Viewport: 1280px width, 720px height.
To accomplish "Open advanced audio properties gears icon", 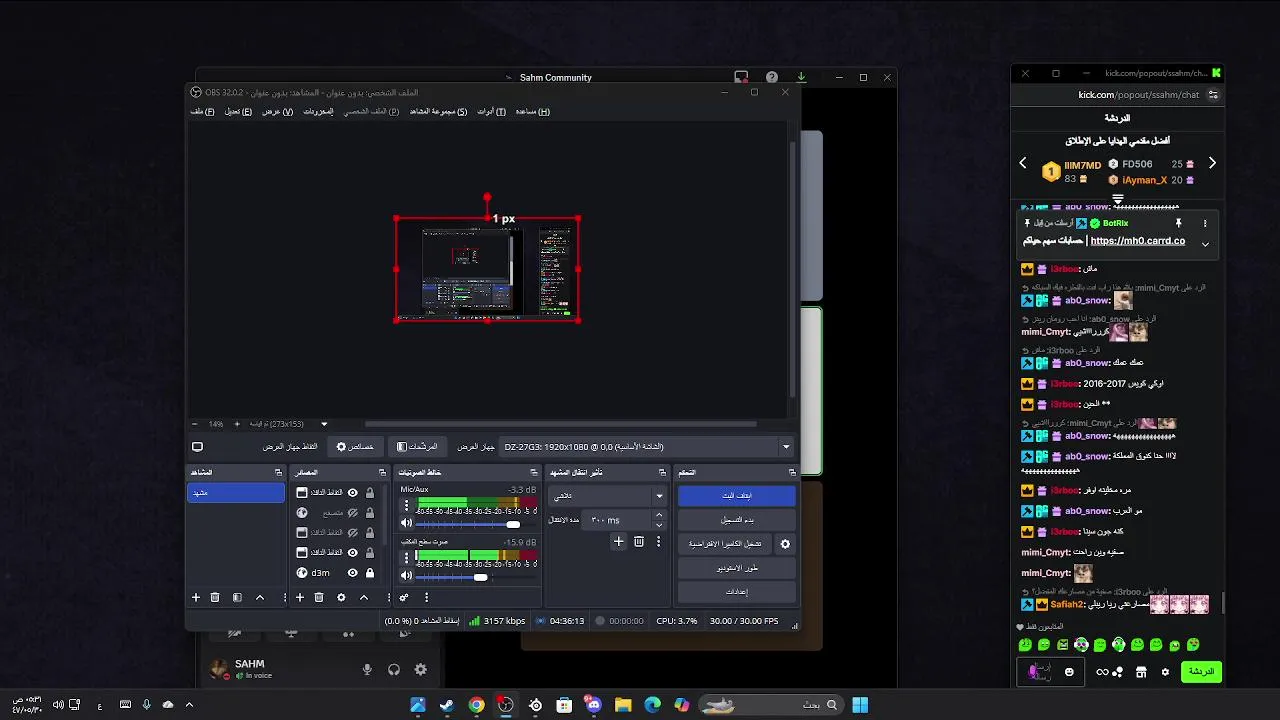I will (404, 597).
